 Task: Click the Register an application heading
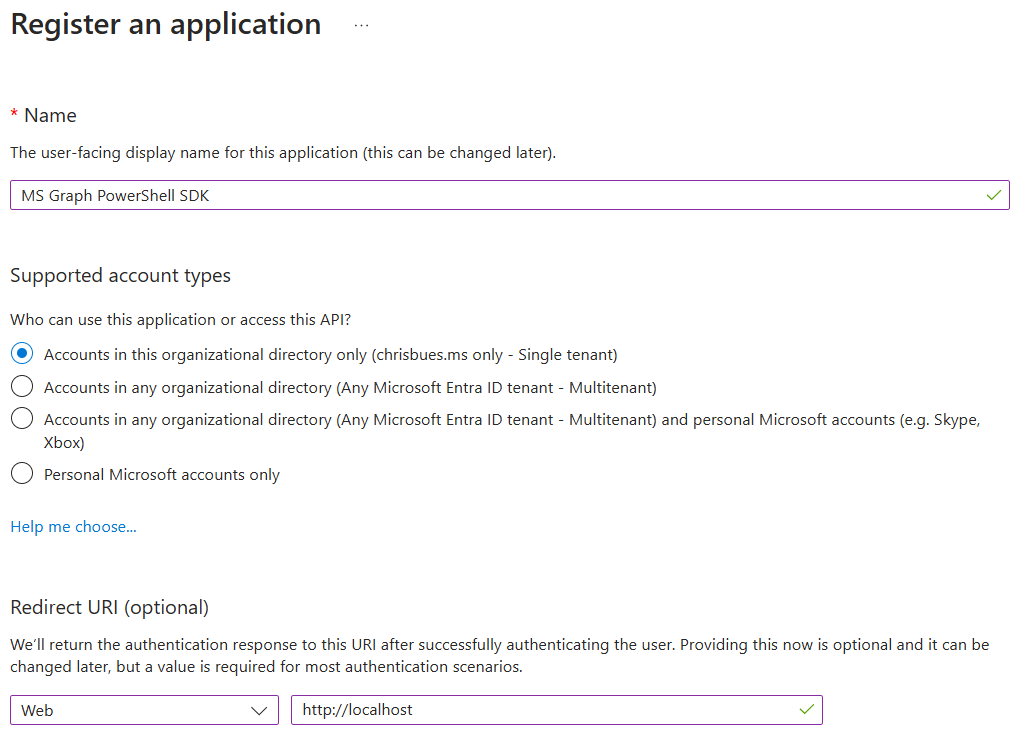tap(165, 24)
